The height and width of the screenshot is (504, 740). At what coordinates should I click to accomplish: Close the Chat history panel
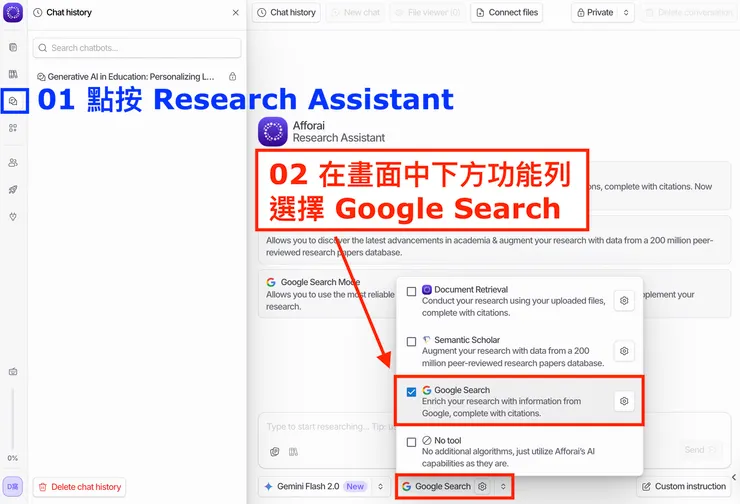click(235, 13)
